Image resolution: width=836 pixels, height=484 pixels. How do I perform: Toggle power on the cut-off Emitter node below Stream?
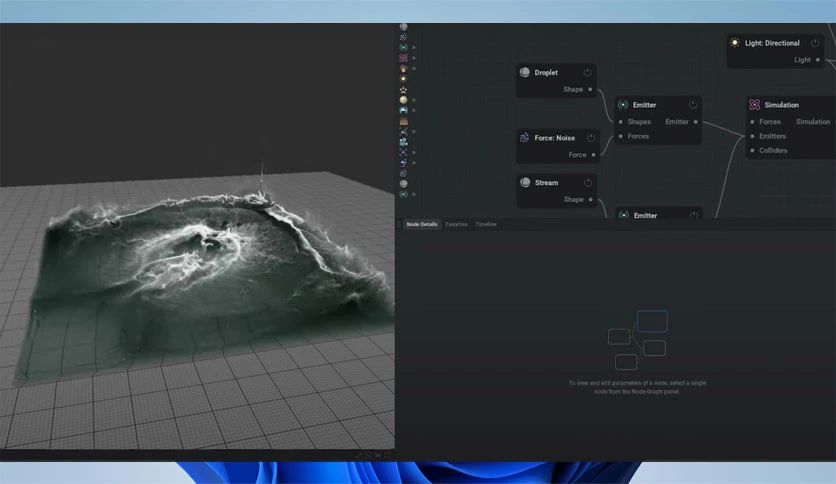pyautogui.click(x=694, y=215)
